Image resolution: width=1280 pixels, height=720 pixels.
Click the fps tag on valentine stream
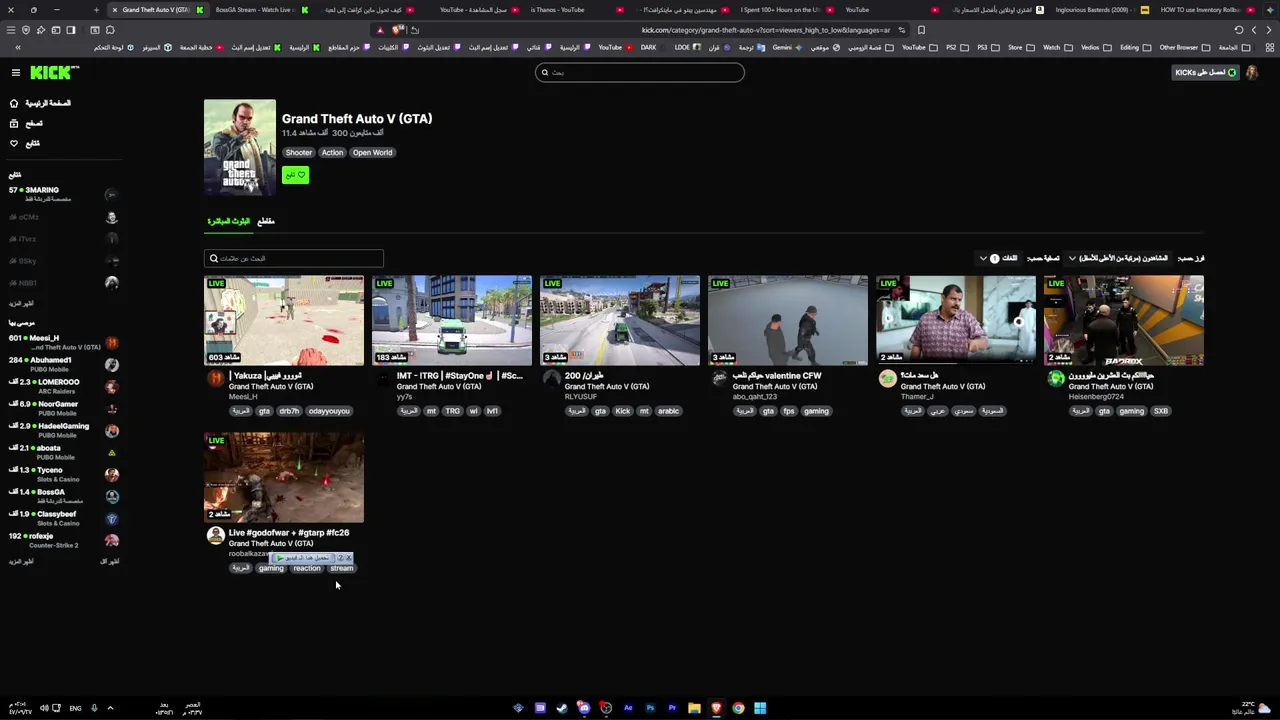pos(789,411)
